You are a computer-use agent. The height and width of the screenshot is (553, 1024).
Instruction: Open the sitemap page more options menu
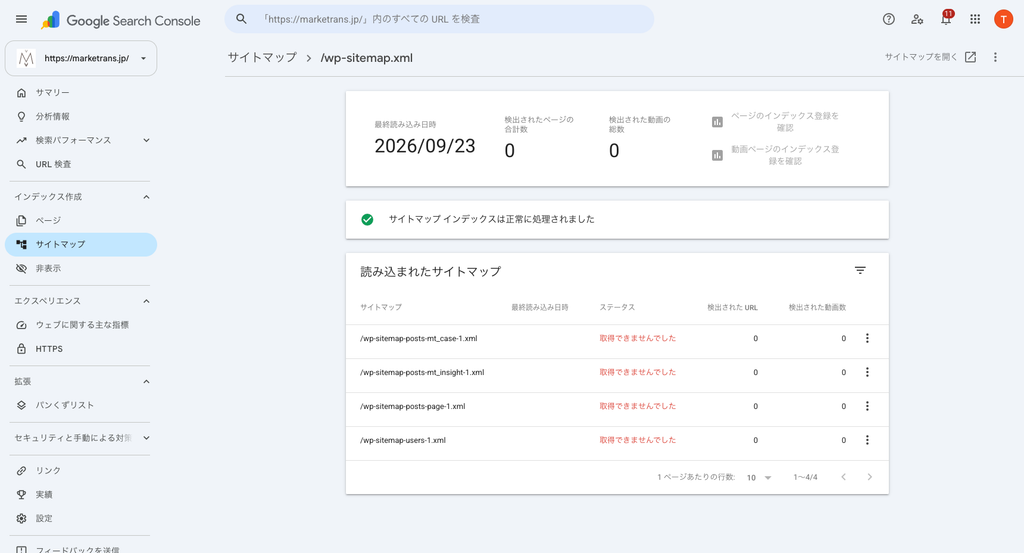tap(995, 57)
